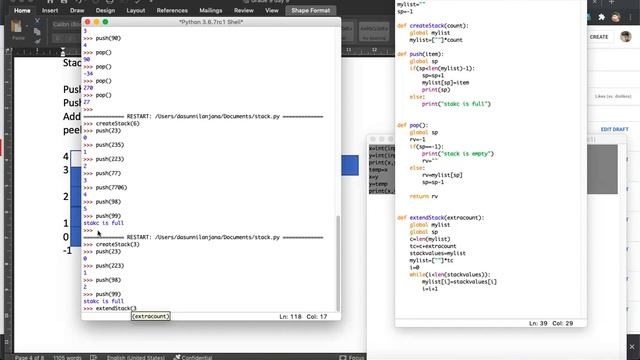Click the Python Shell vertical scrollbar
The width and height of the screenshot is (640, 360).
(x=338, y=263)
